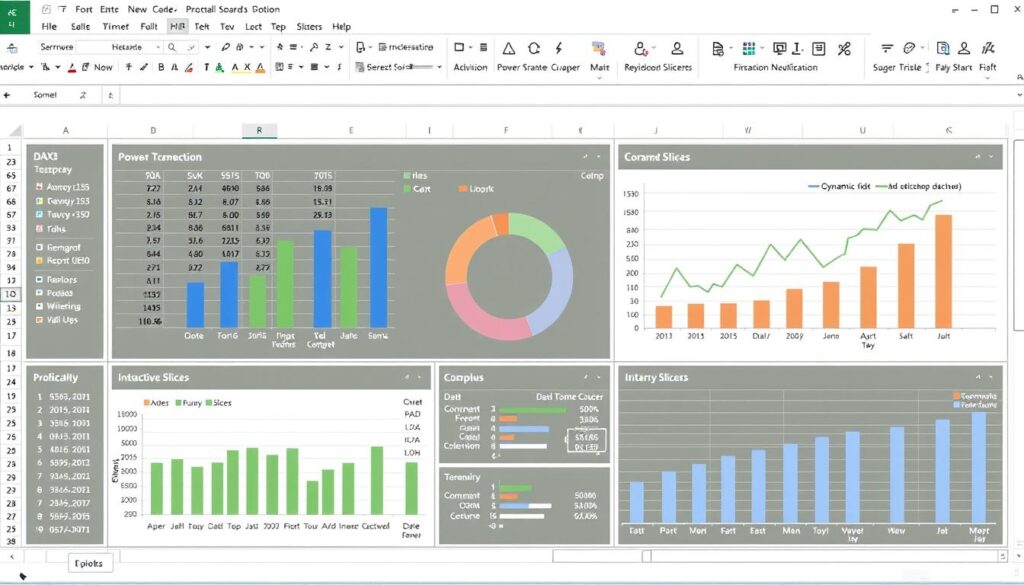Check the Podias checkbox in the sidebar
This screenshot has height=585, width=1024.
39,293
